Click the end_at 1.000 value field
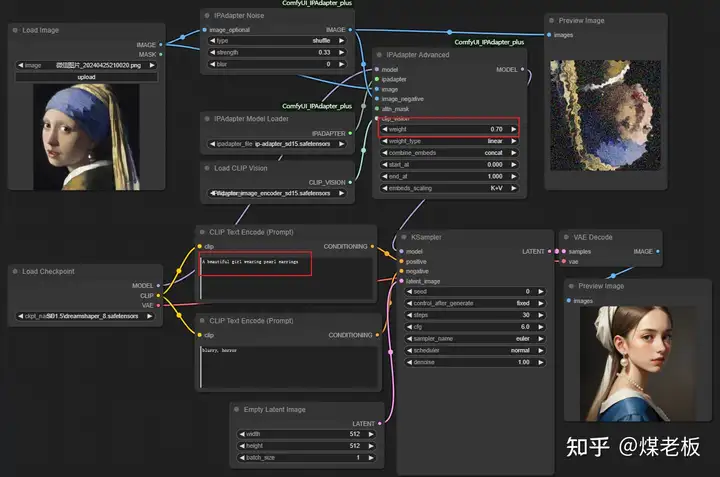The height and width of the screenshot is (477, 720). click(449, 176)
